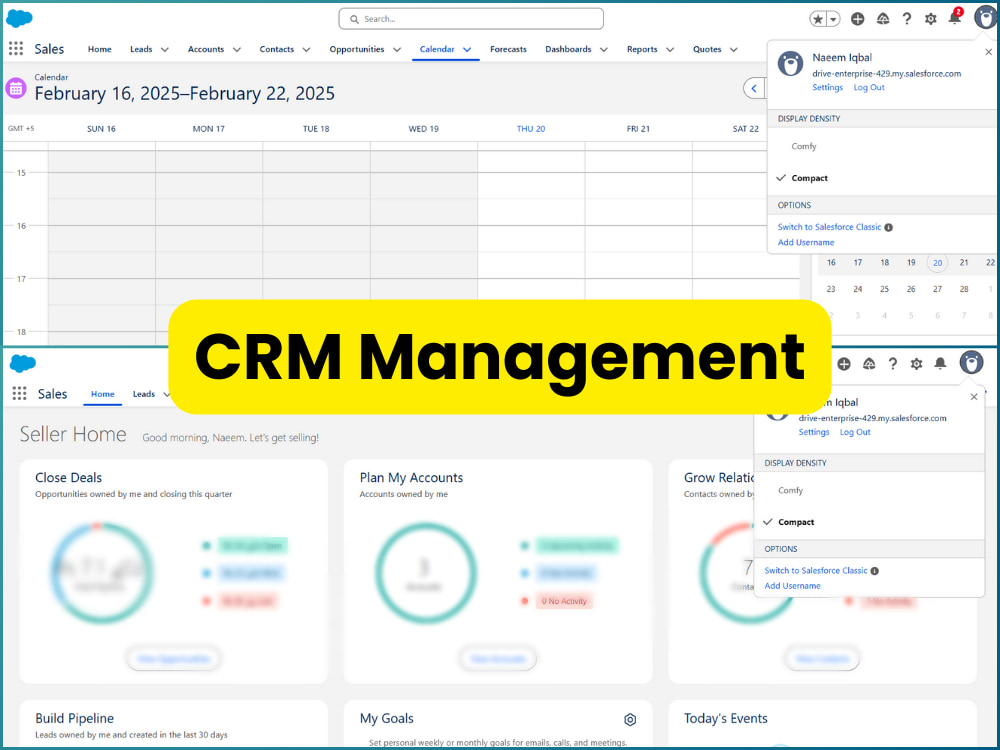This screenshot has width=1000, height=750.
Task: Expand the Reports tab chevron
Action: click(670, 49)
